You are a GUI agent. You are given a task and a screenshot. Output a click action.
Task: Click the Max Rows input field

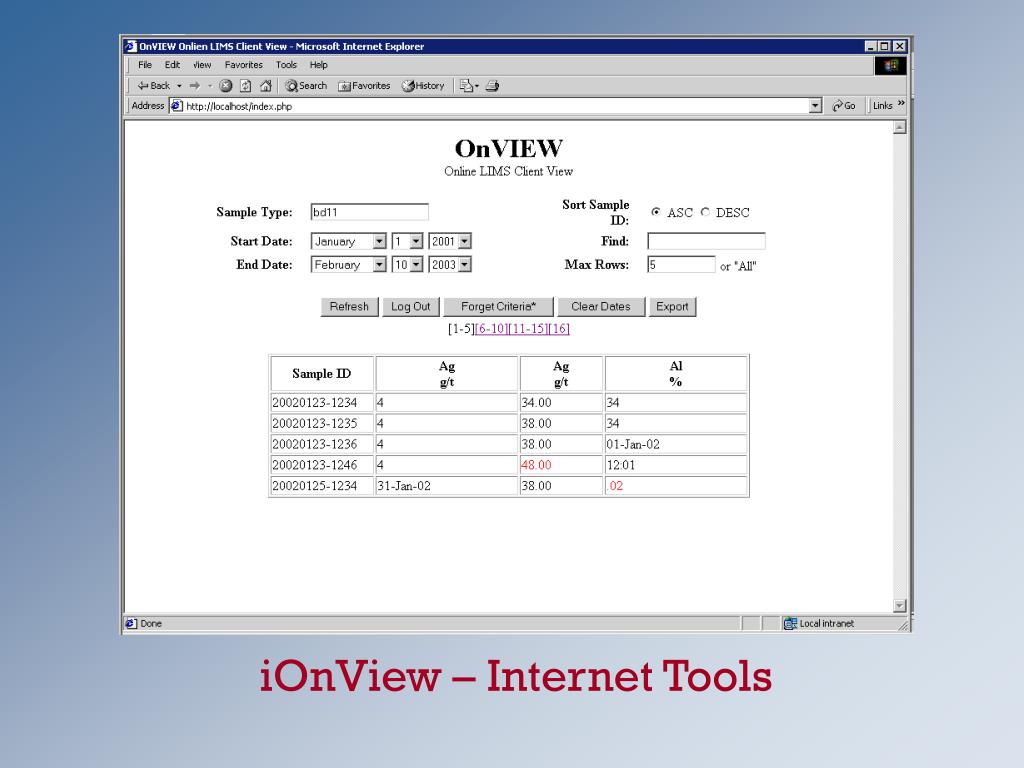pyautogui.click(x=681, y=264)
